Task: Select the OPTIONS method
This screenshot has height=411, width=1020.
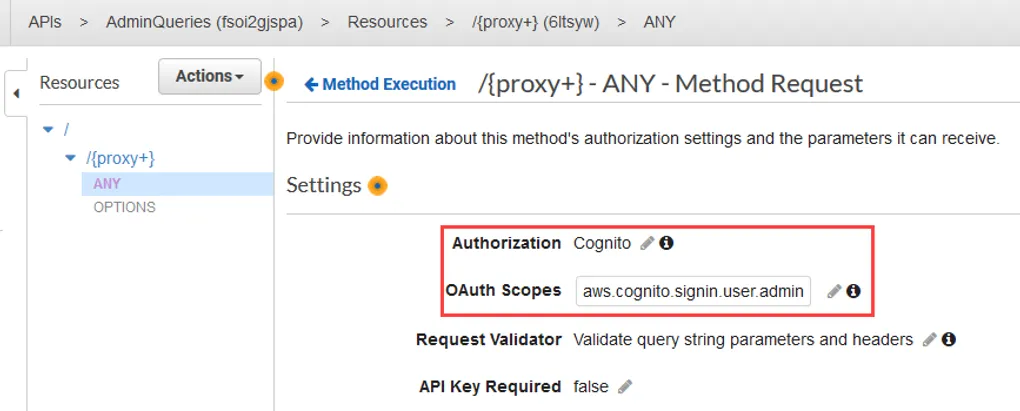Action: coord(124,208)
